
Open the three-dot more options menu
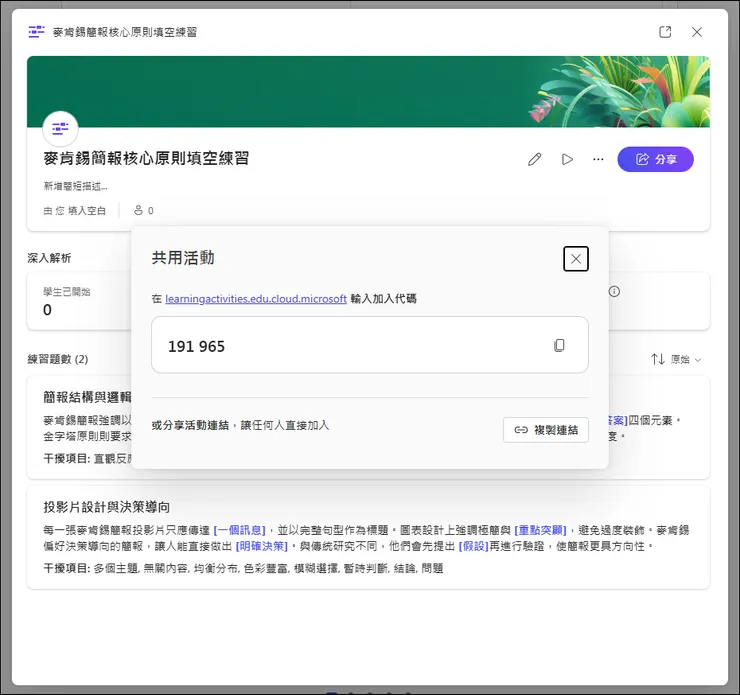tap(598, 159)
